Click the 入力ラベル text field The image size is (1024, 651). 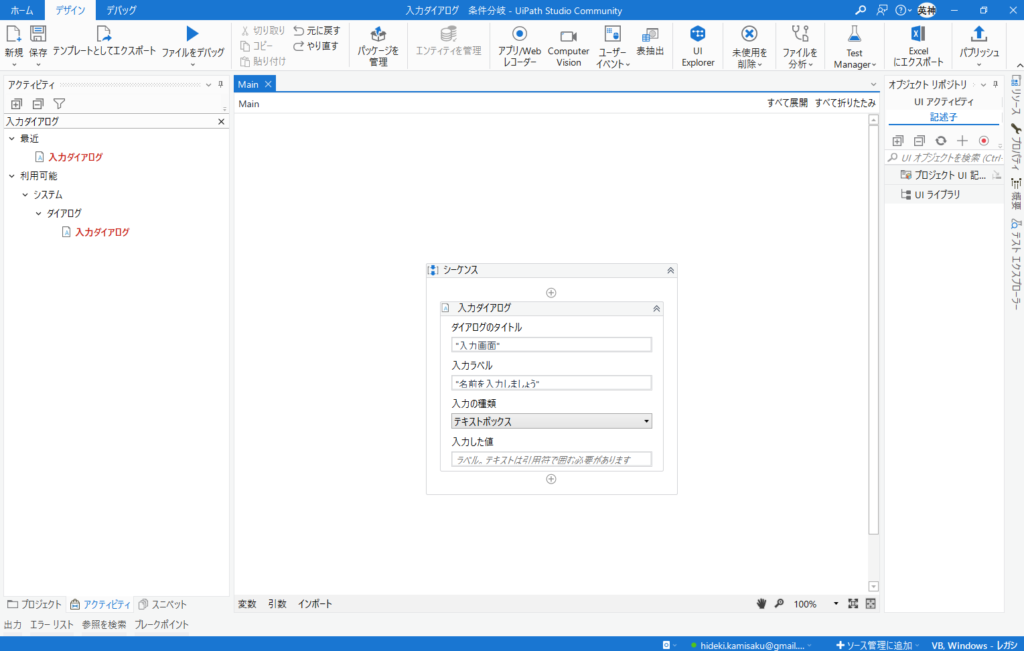551,383
